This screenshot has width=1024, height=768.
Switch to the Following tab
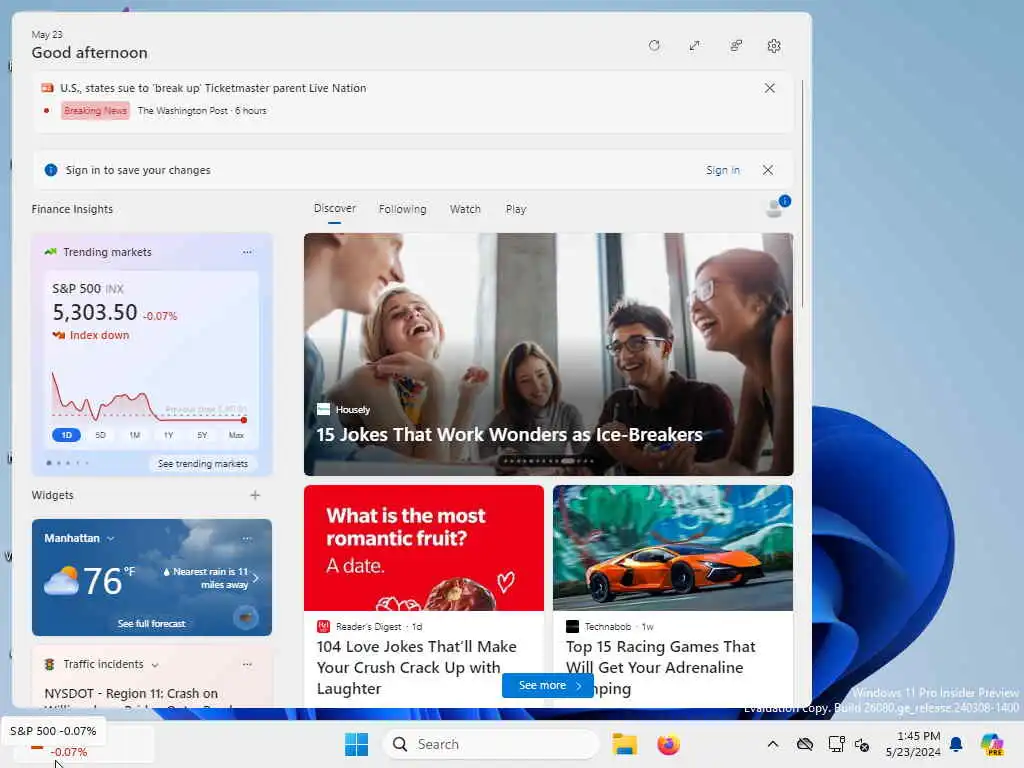402,209
